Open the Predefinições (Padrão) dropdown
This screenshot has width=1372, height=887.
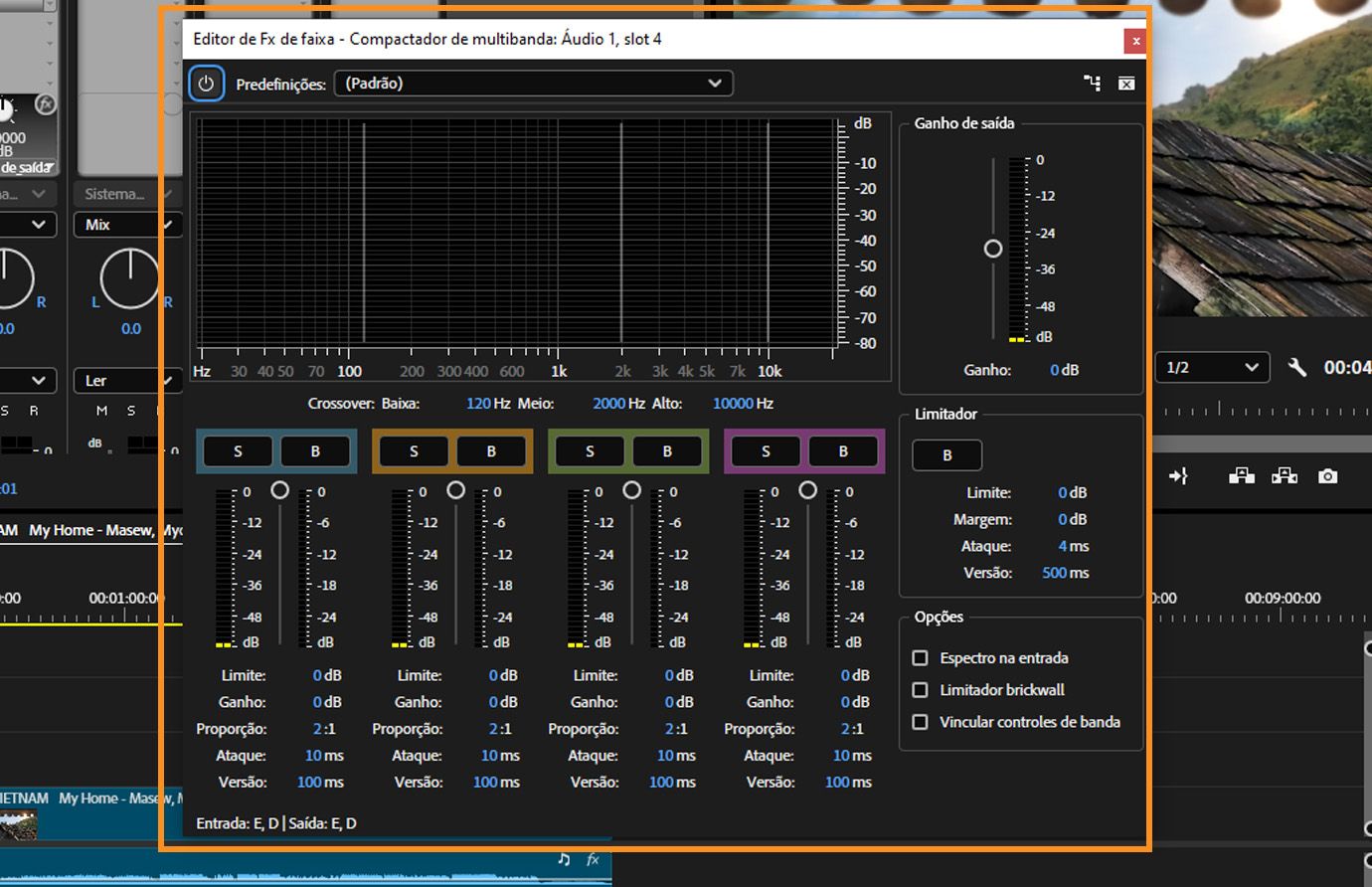534,84
